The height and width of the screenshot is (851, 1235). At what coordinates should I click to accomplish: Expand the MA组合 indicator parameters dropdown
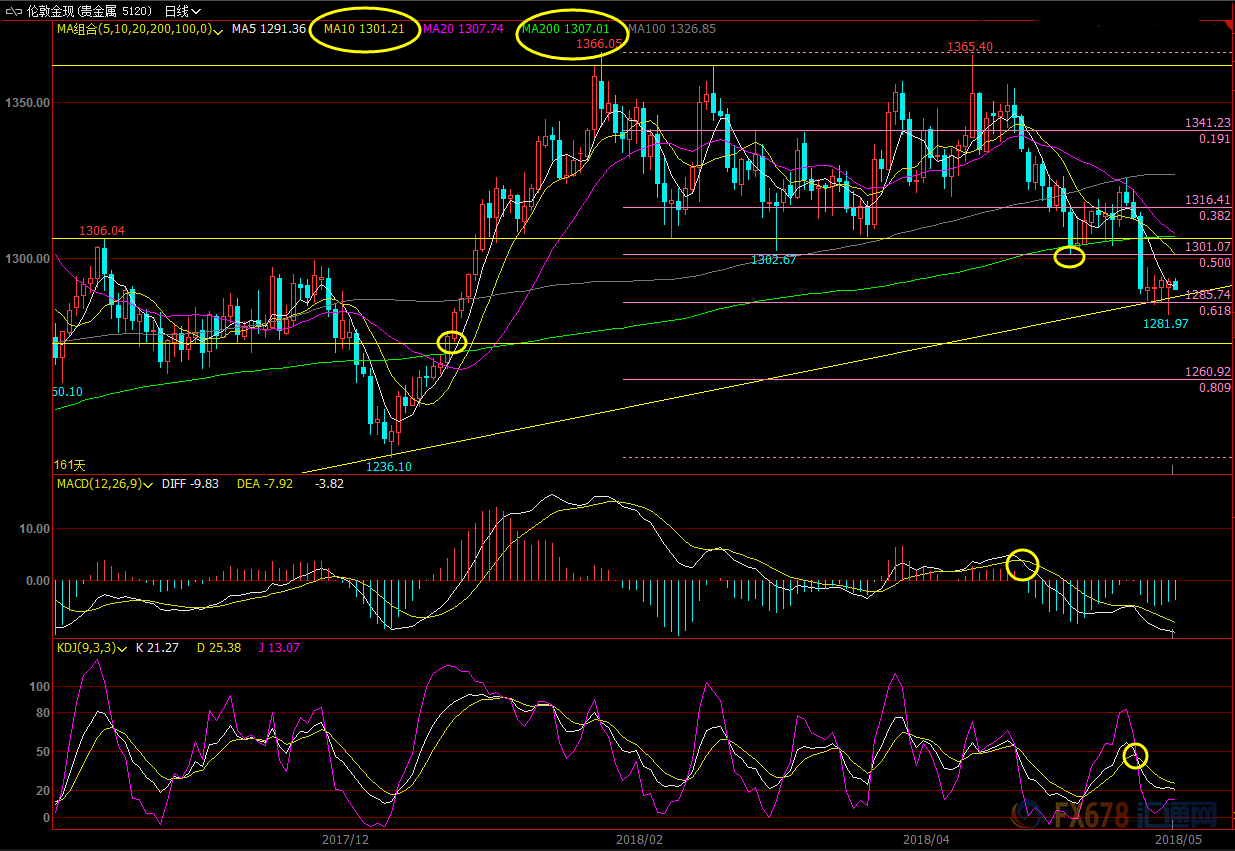[220, 30]
